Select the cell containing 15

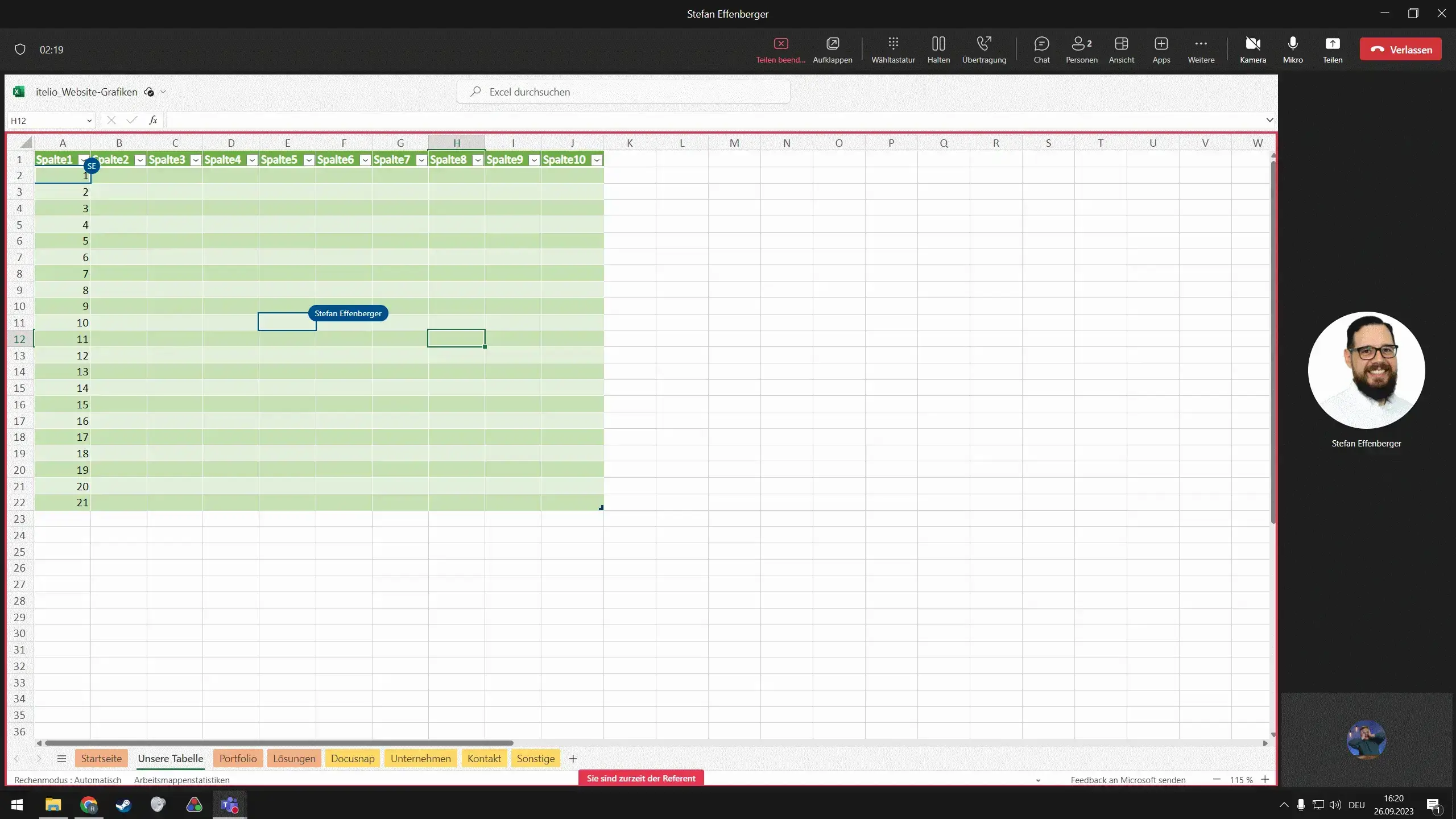point(62,404)
